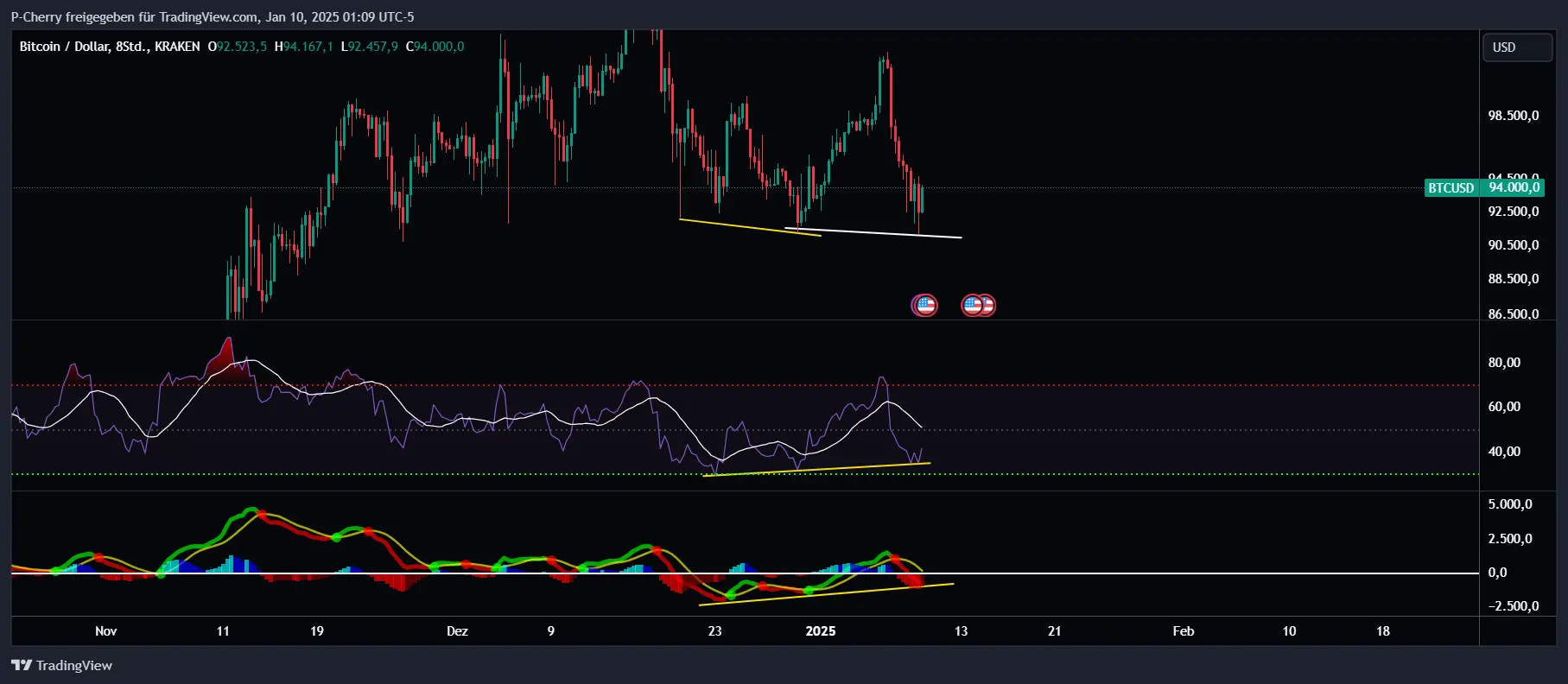Click the 60,00 RSI axis label

tap(1504, 407)
